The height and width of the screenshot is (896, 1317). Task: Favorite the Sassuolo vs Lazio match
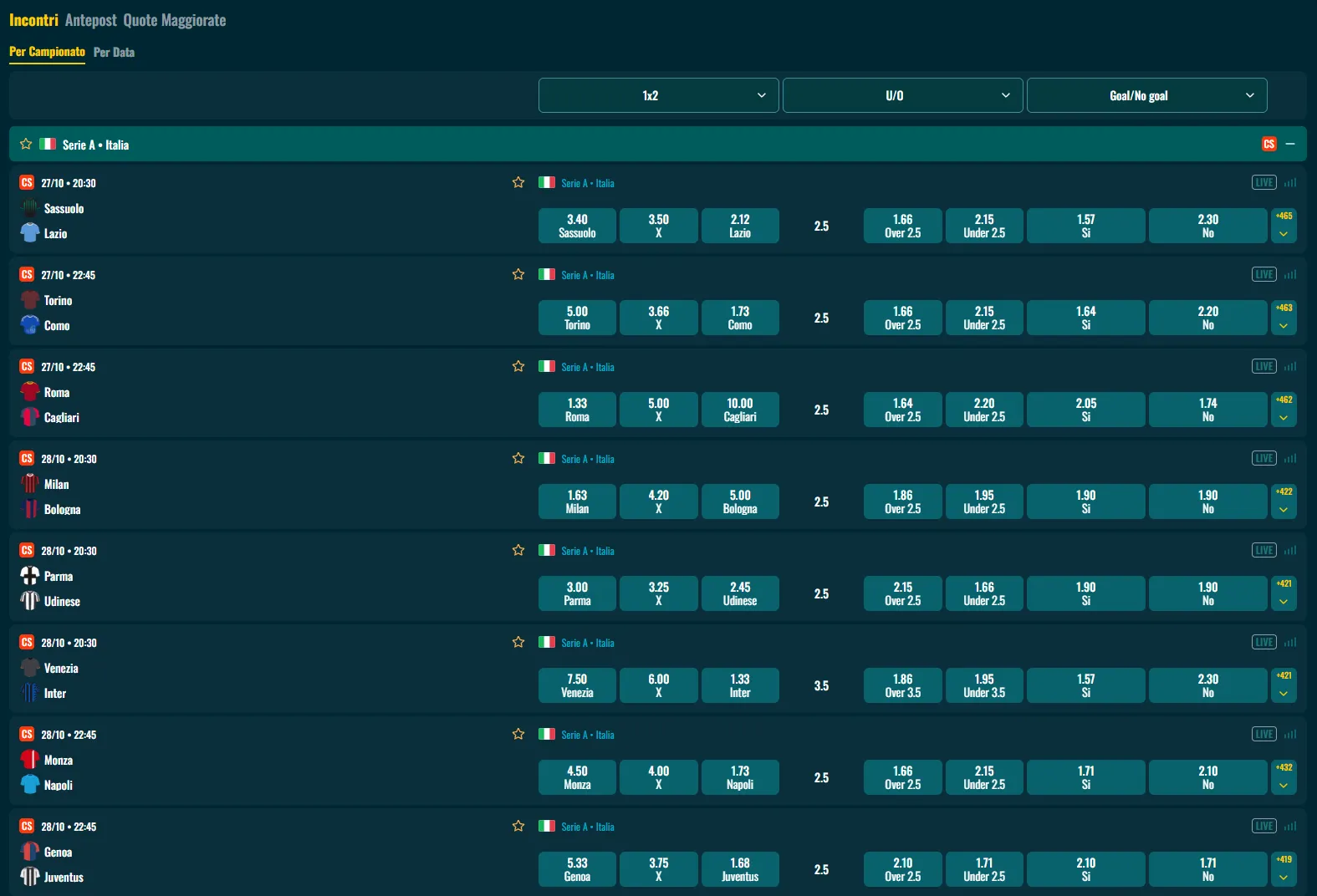click(x=518, y=182)
